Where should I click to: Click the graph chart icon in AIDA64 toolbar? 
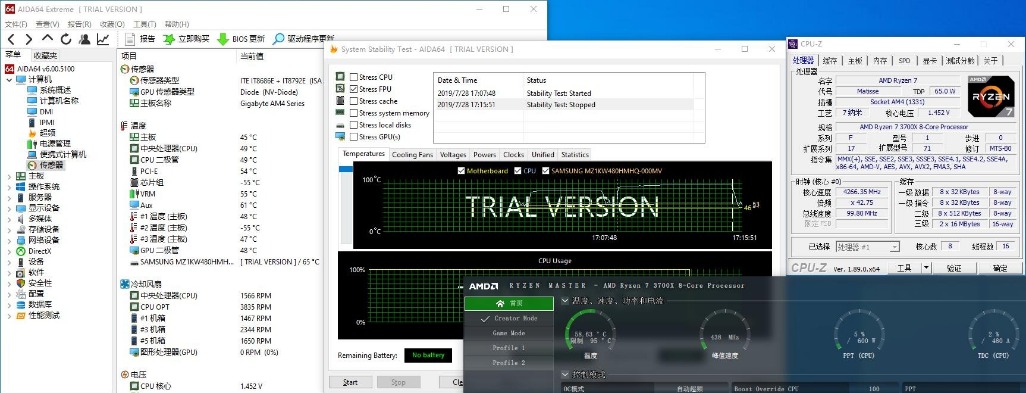(103, 39)
